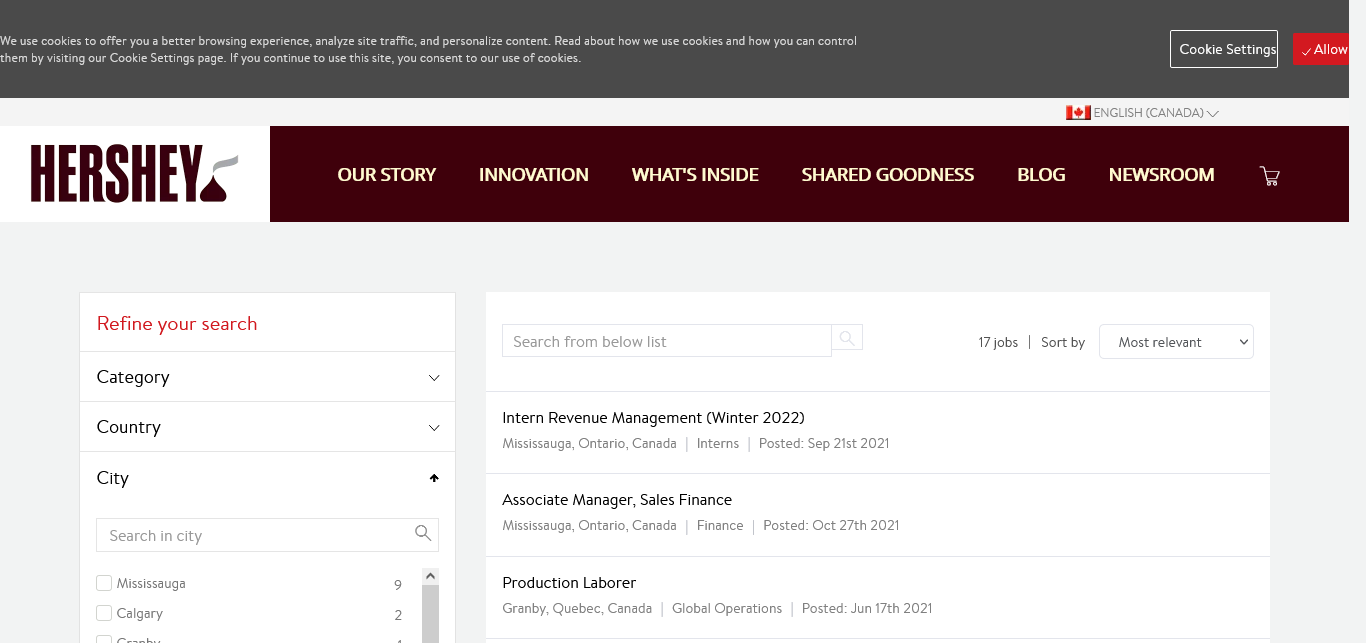Click the job list search magnifier icon

(x=847, y=338)
